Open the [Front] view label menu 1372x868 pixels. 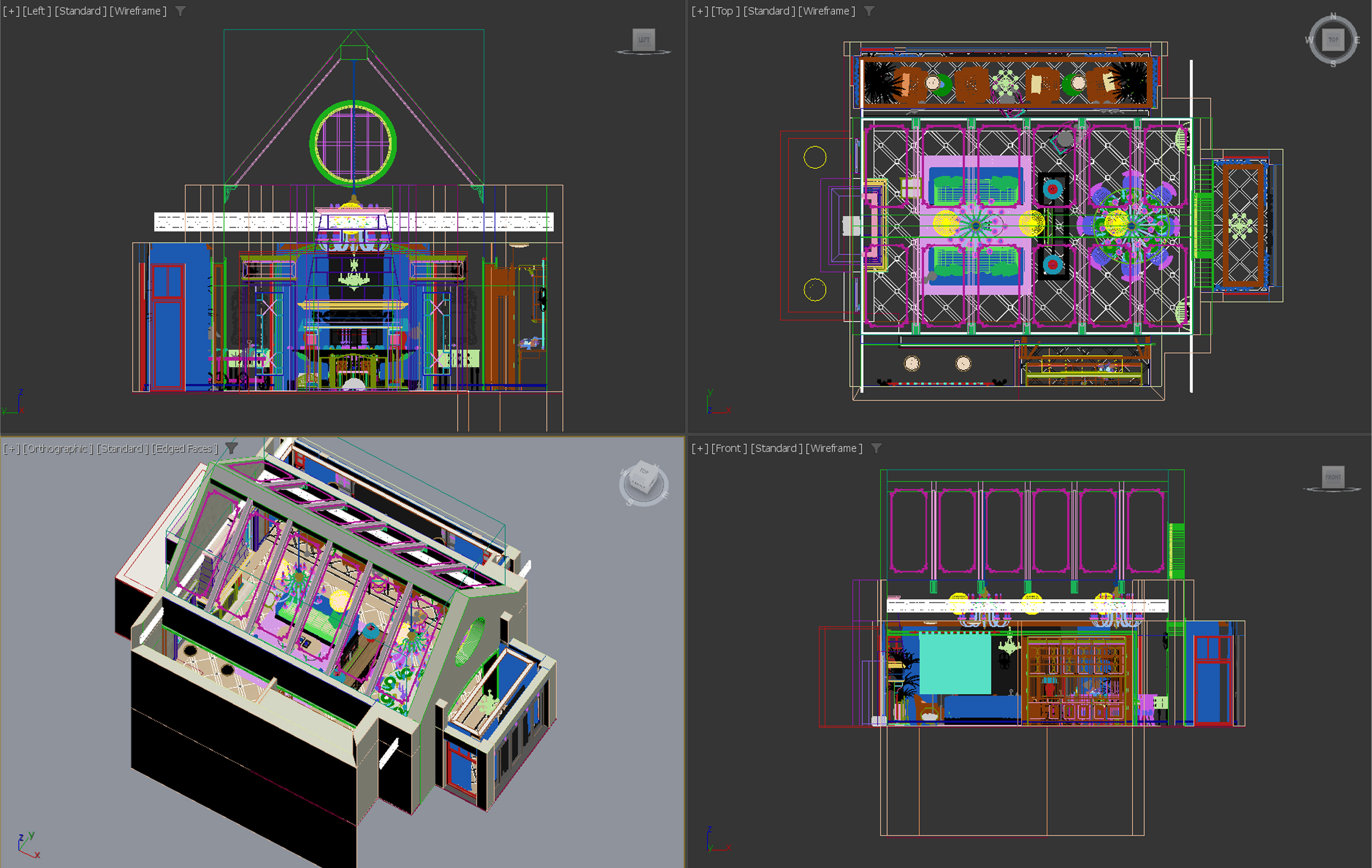[729, 448]
